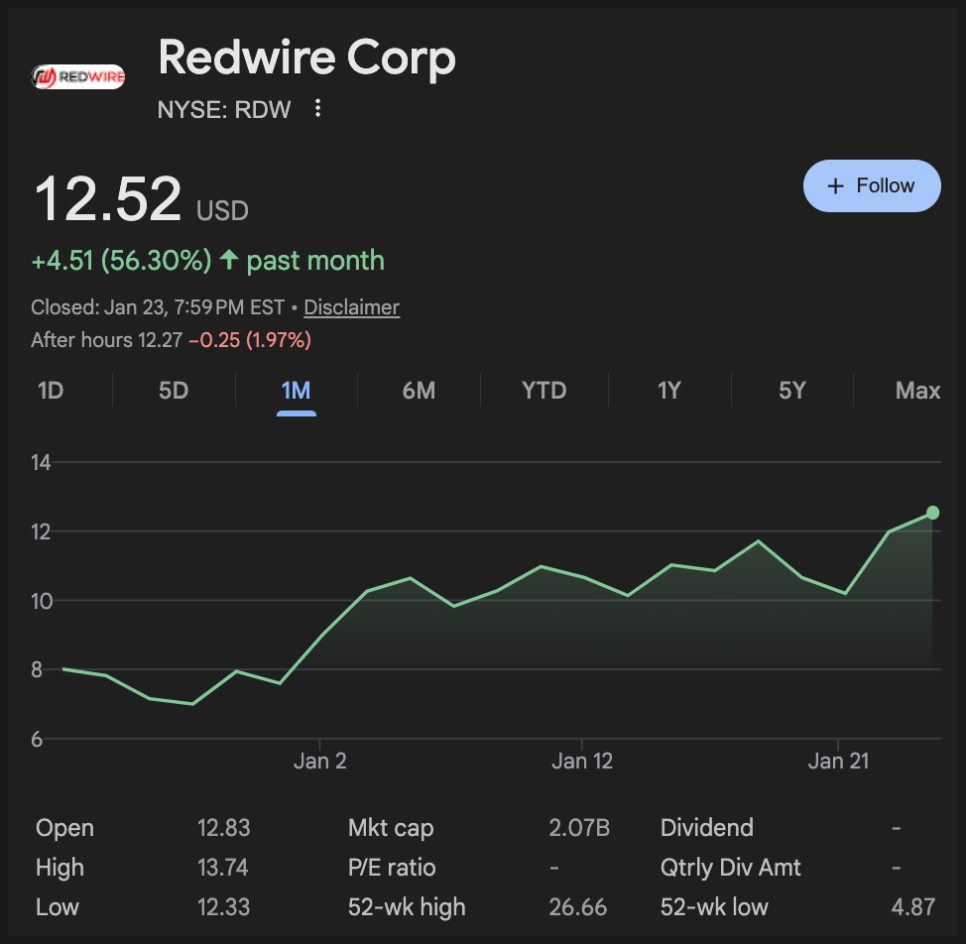Click the Redwire company logo

click(x=78, y=76)
